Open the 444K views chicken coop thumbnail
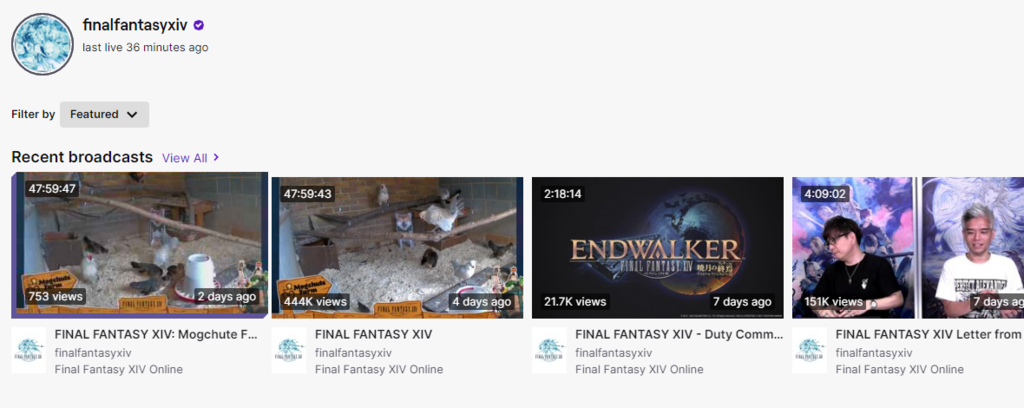 point(397,247)
